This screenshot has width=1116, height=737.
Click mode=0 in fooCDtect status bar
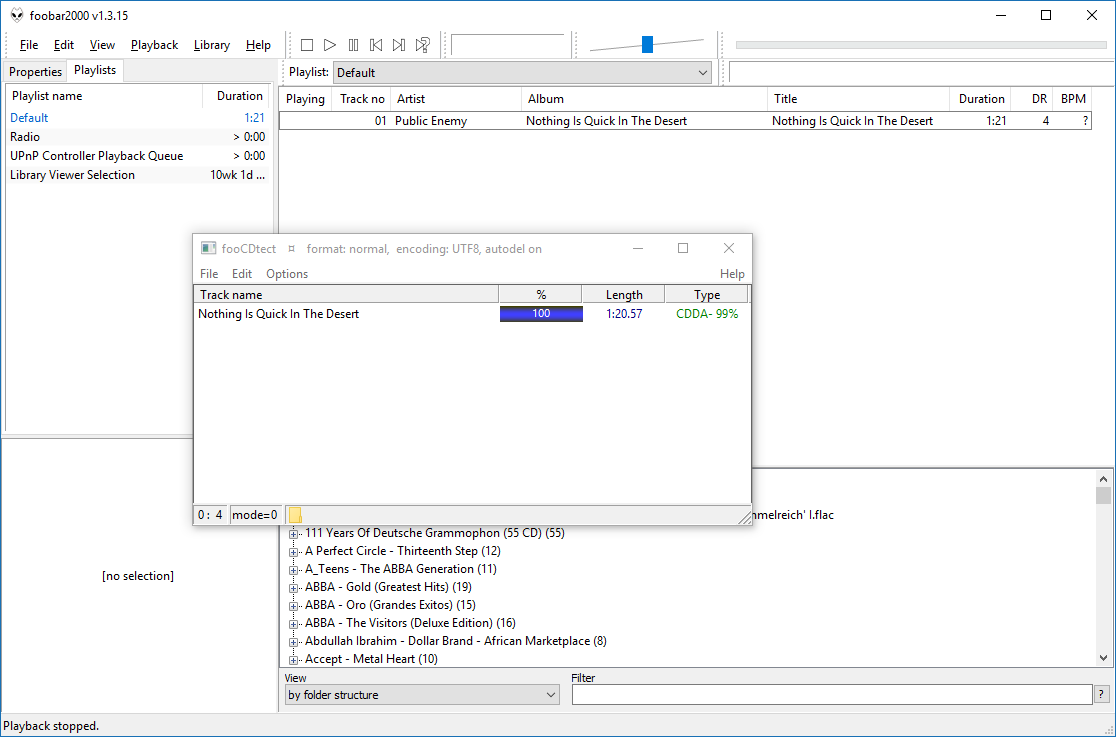point(255,515)
